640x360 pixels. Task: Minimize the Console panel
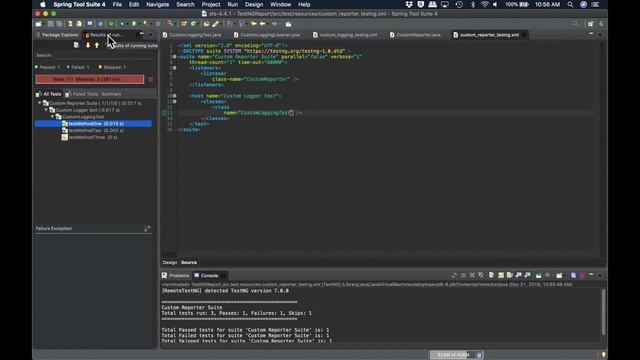tap(591, 275)
